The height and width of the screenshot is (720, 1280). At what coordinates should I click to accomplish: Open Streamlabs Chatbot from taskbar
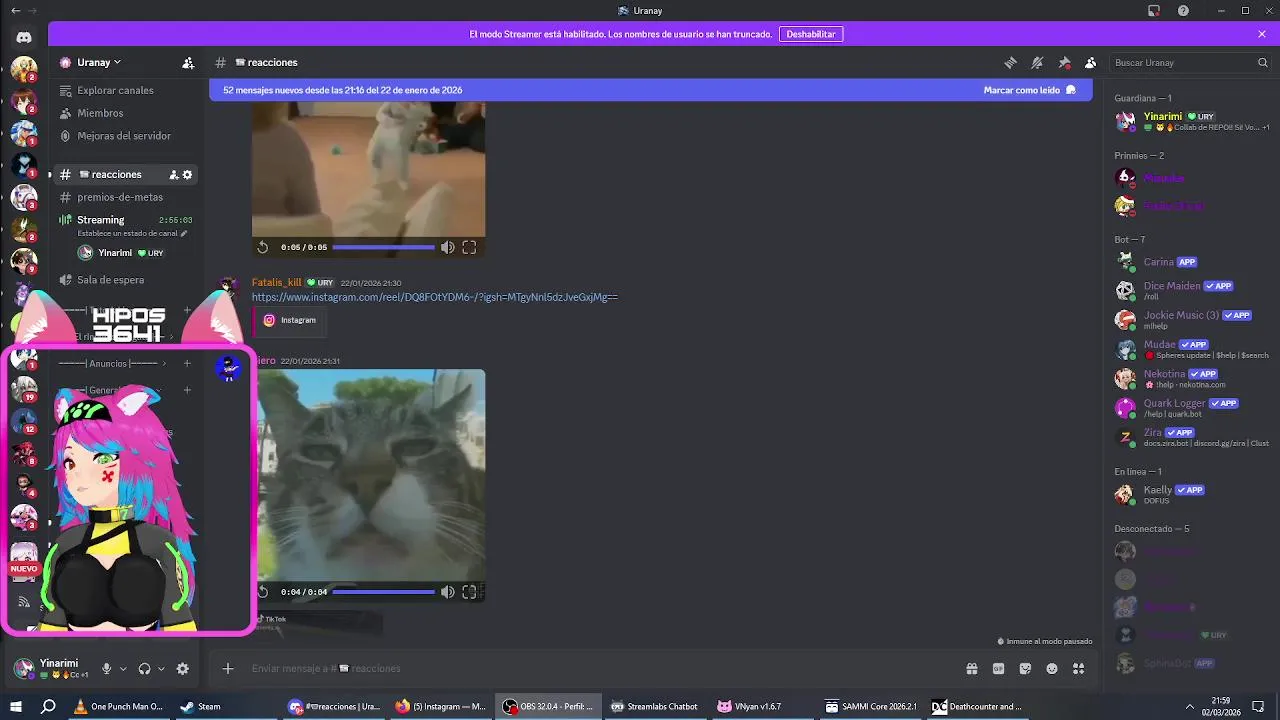click(x=655, y=706)
